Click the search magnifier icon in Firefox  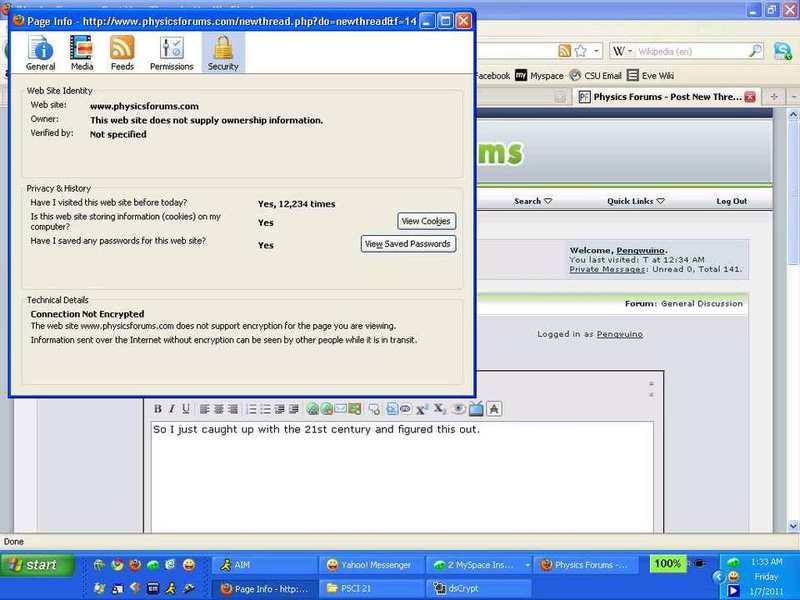pos(756,51)
